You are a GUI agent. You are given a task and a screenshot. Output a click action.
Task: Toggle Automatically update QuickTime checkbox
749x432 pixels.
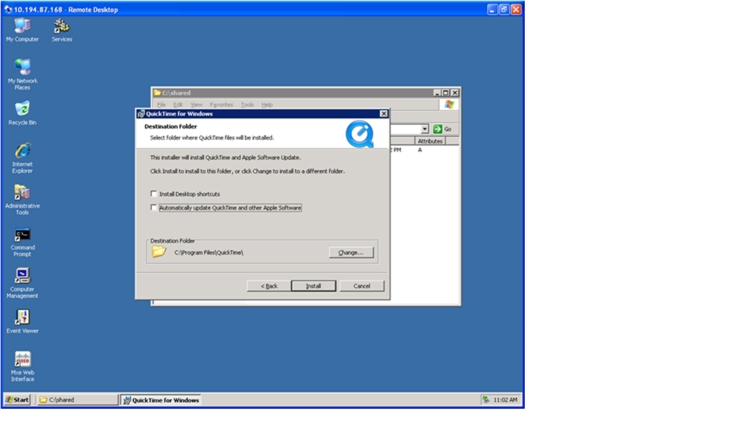coord(153,207)
